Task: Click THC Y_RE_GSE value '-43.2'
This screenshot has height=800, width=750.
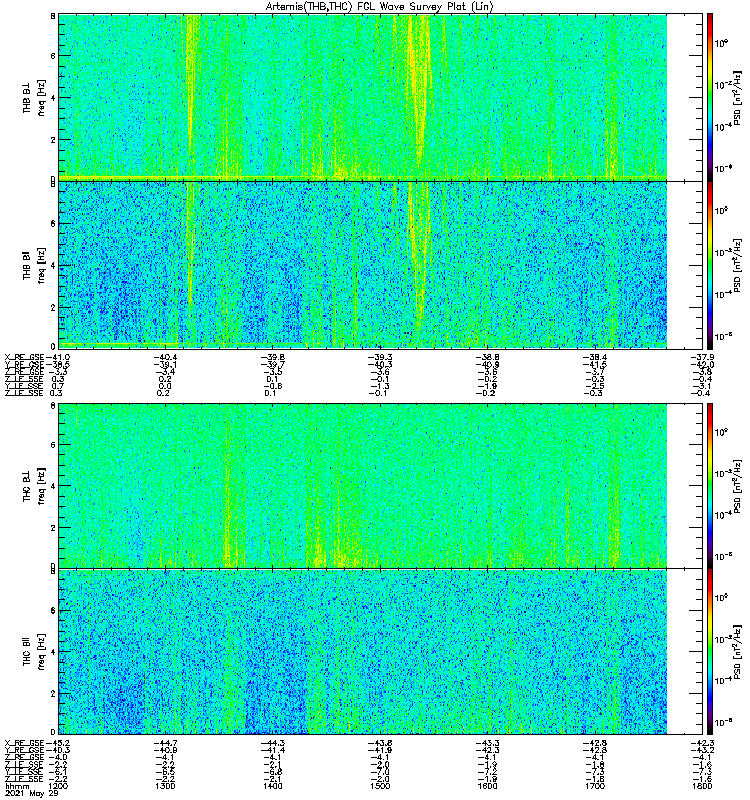Action: 702,750
